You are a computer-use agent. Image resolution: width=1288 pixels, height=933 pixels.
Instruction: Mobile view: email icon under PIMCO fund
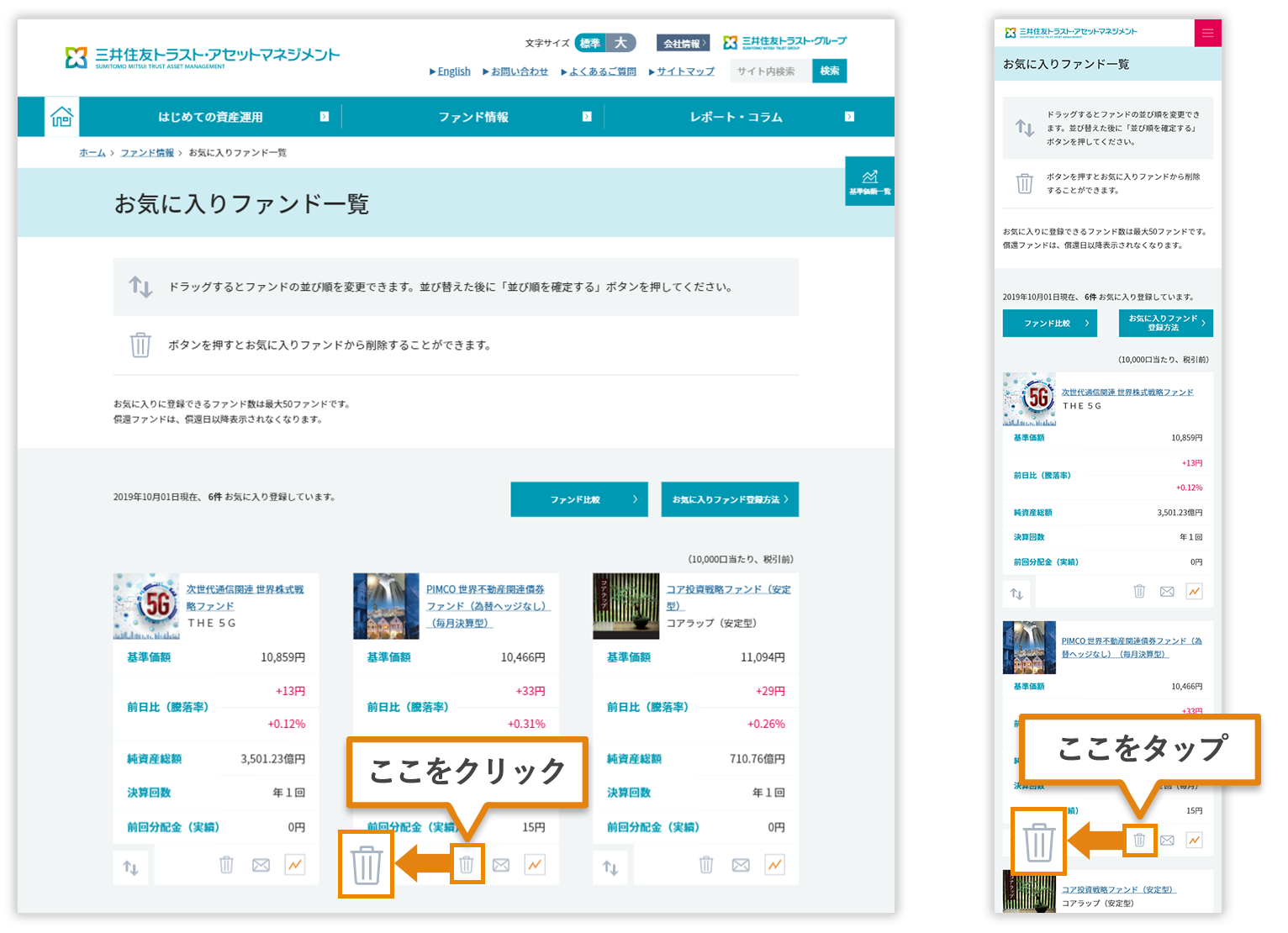[1167, 841]
